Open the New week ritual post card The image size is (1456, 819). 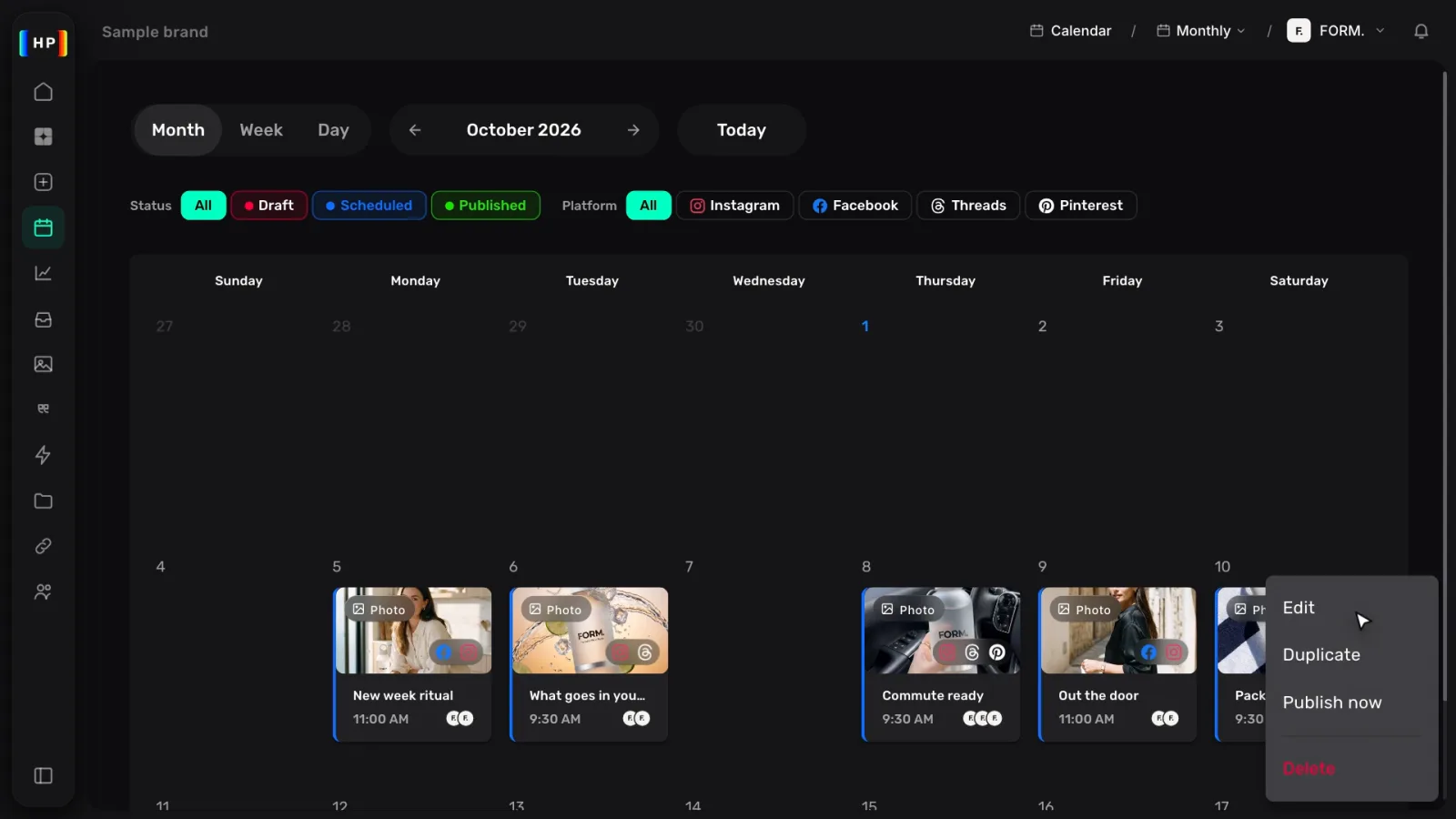(412, 664)
